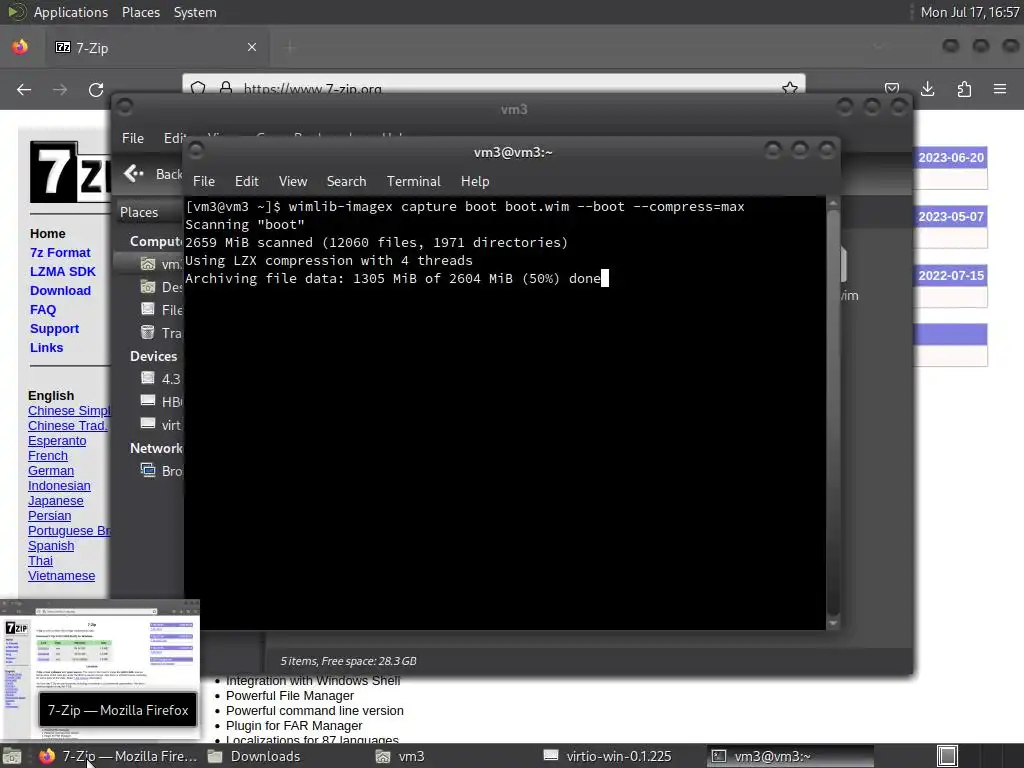The height and width of the screenshot is (768, 1024).
Task: Switch language to Vietnamese
Action: [61, 576]
